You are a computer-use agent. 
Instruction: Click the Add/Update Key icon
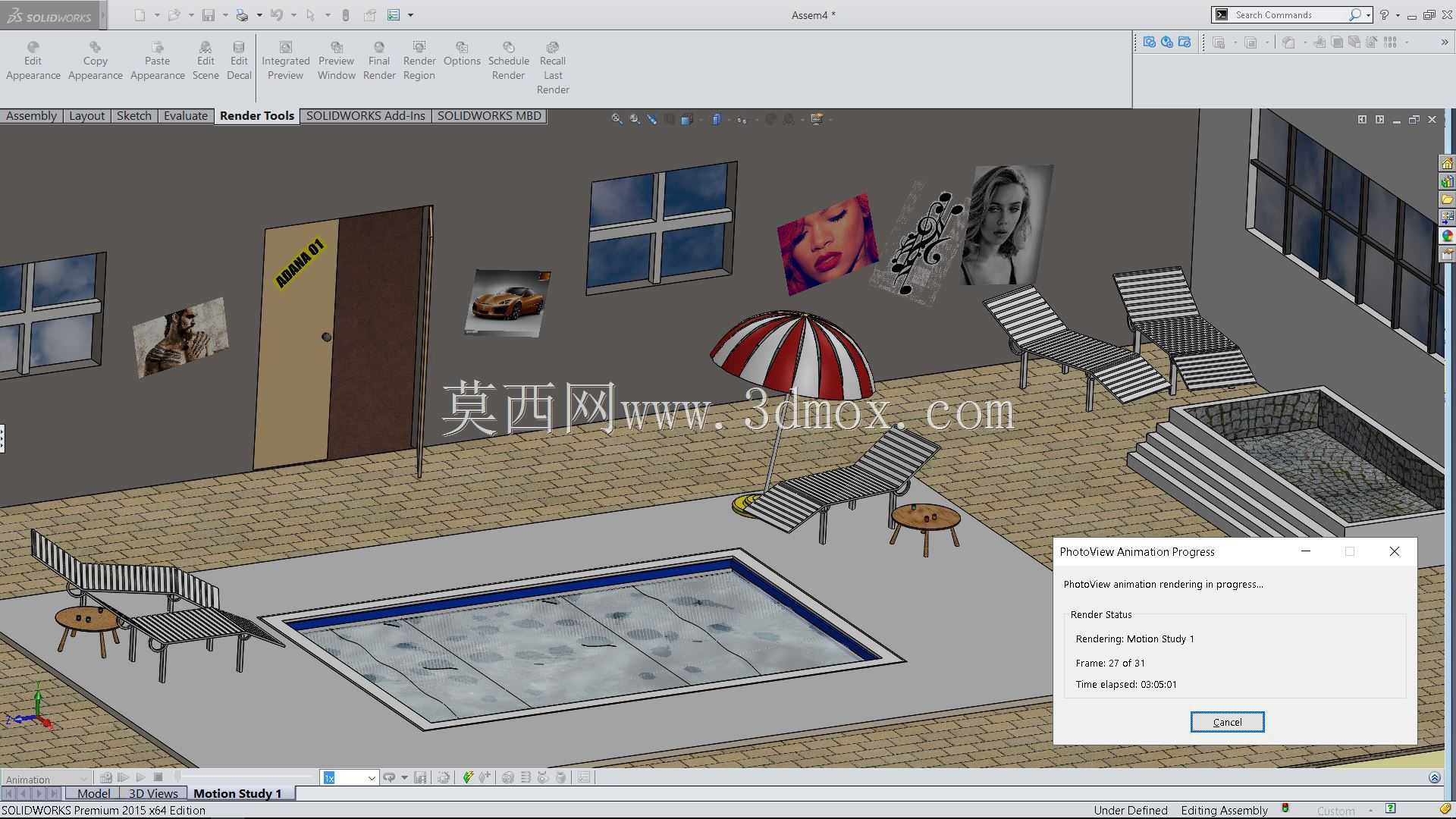(x=485, y=777)
